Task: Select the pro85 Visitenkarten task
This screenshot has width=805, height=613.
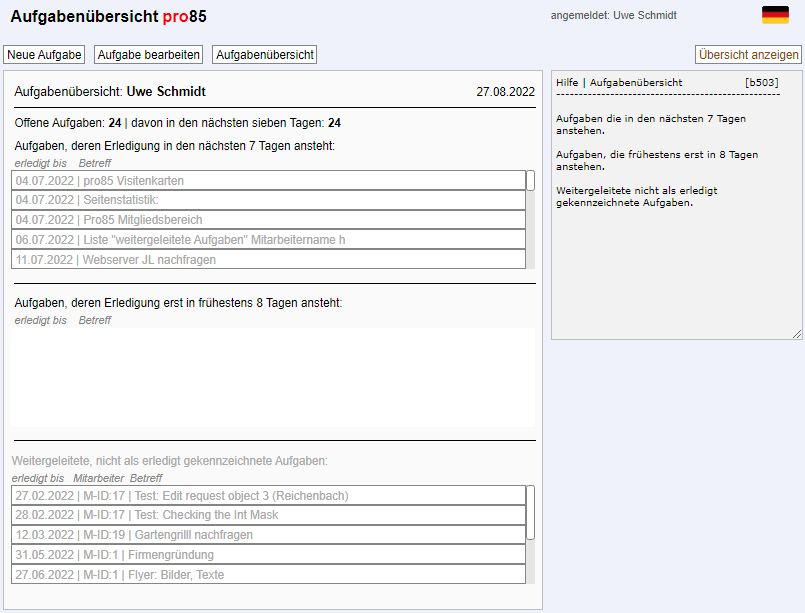Action: [268, 181]
